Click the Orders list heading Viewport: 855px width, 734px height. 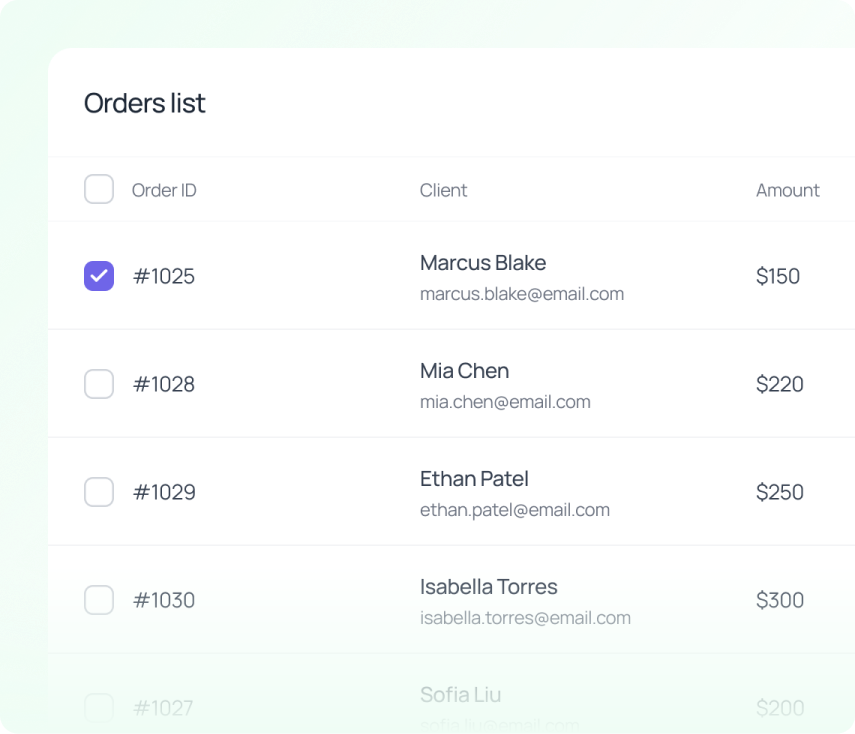coord(145,103)
